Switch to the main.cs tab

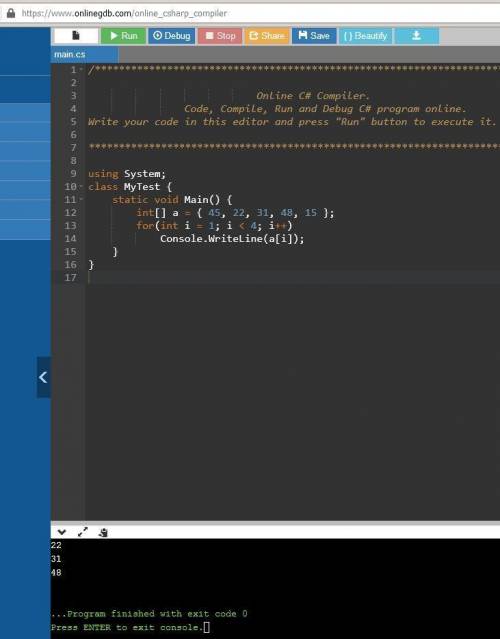pyautogui.click(x=70, y=54)
